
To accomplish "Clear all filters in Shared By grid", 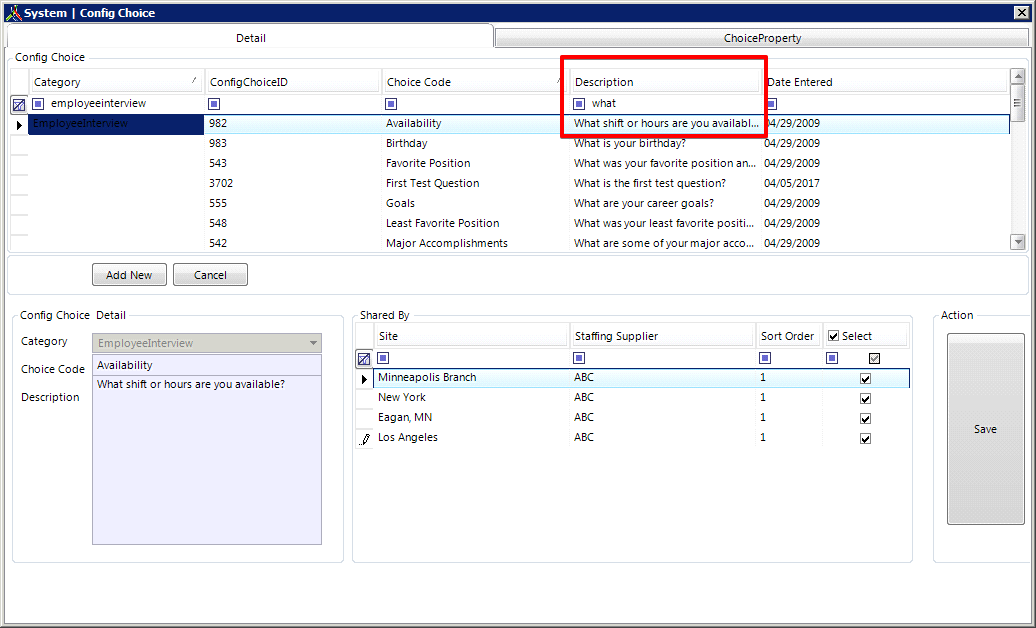I will [364, 359].
